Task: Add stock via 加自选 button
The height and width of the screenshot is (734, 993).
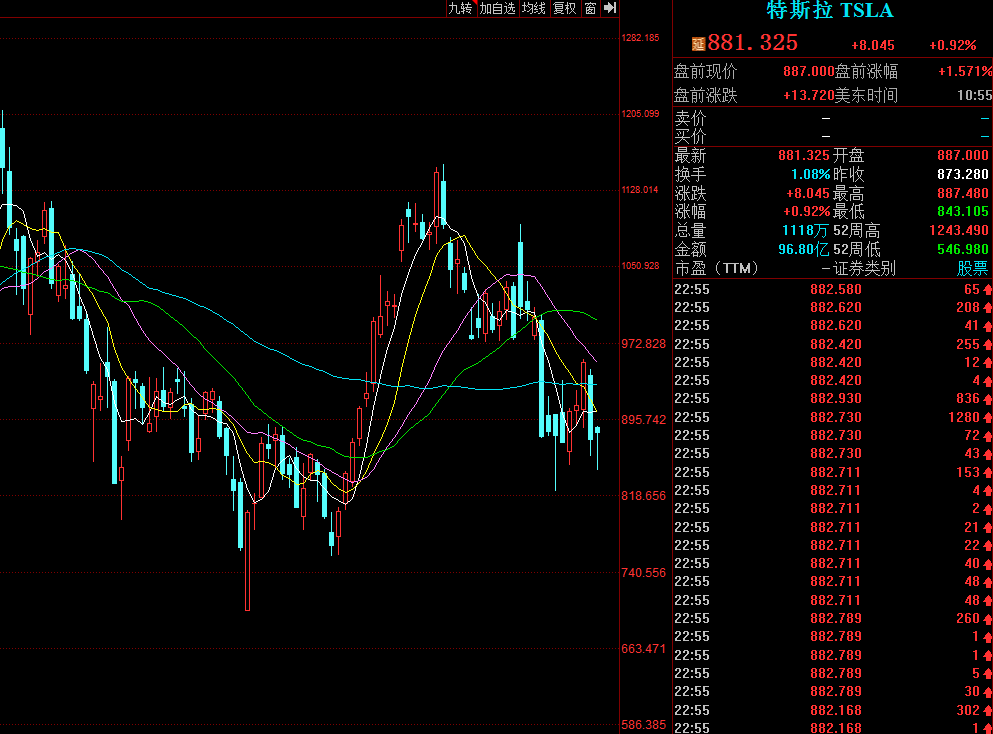Action: point(497,8)
